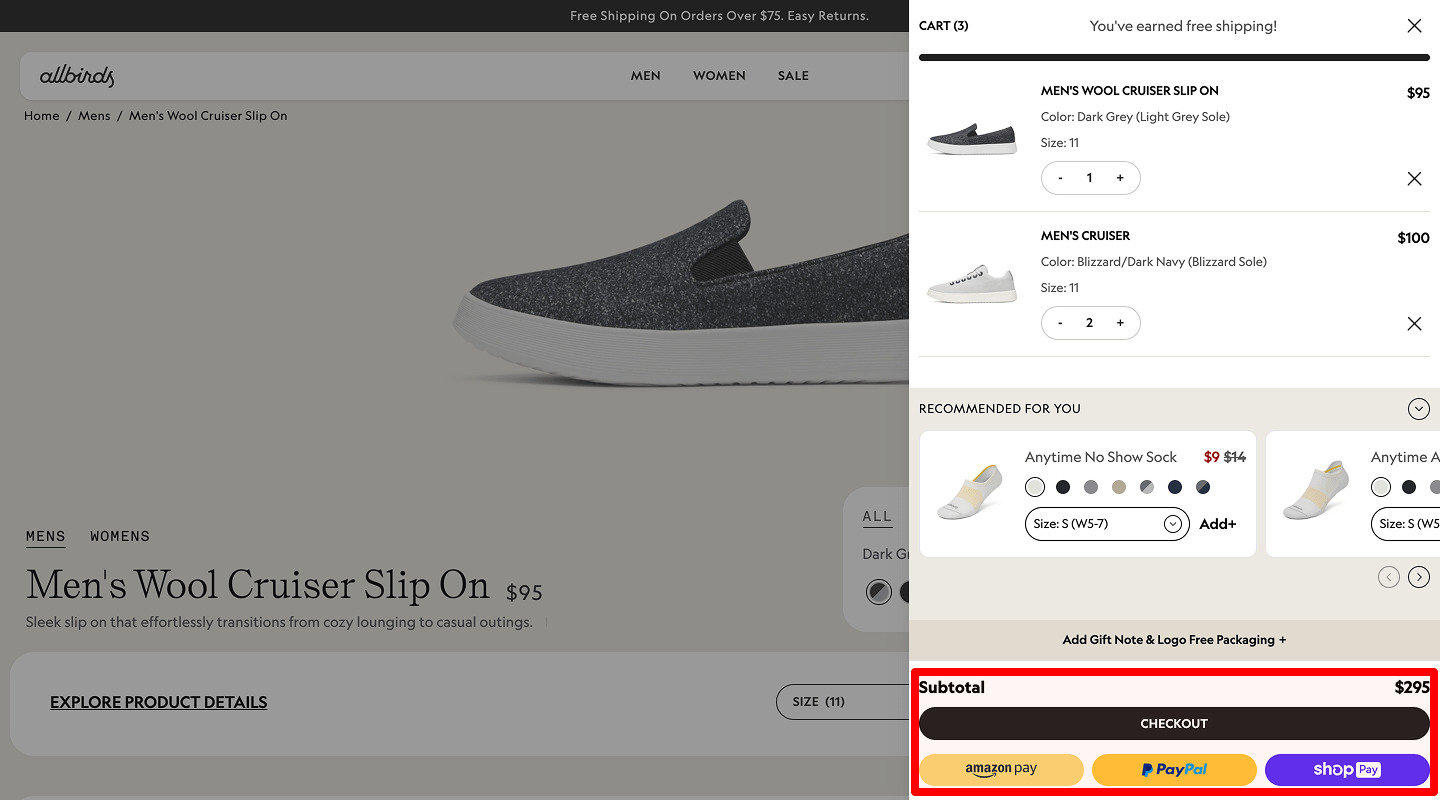This screenshot has width=1440, height=800.
Task: Open Men's Cruiser product thumbnail in cart
Action: point(971,284)
